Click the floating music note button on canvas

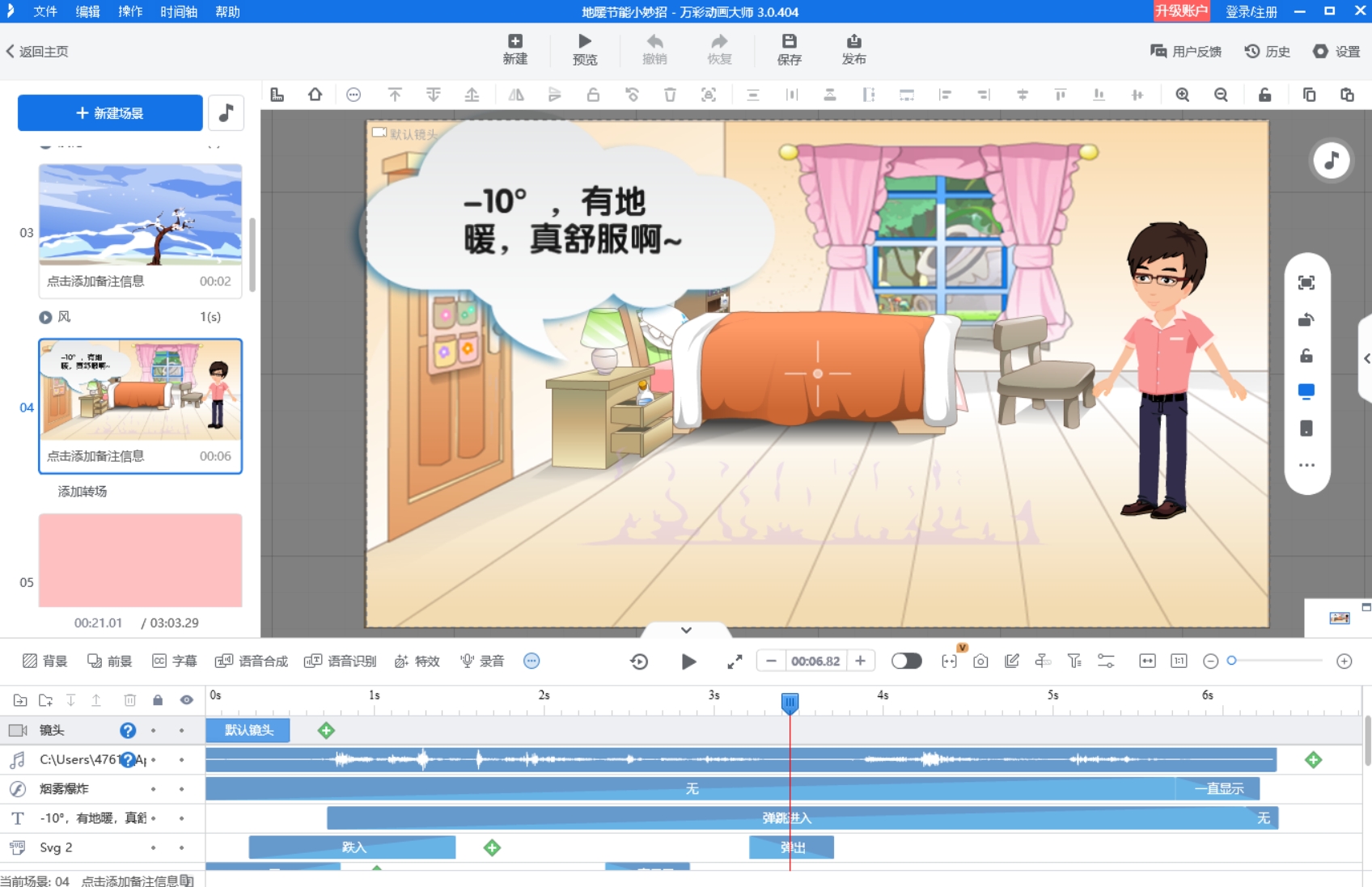click(x=1331, y=161)
